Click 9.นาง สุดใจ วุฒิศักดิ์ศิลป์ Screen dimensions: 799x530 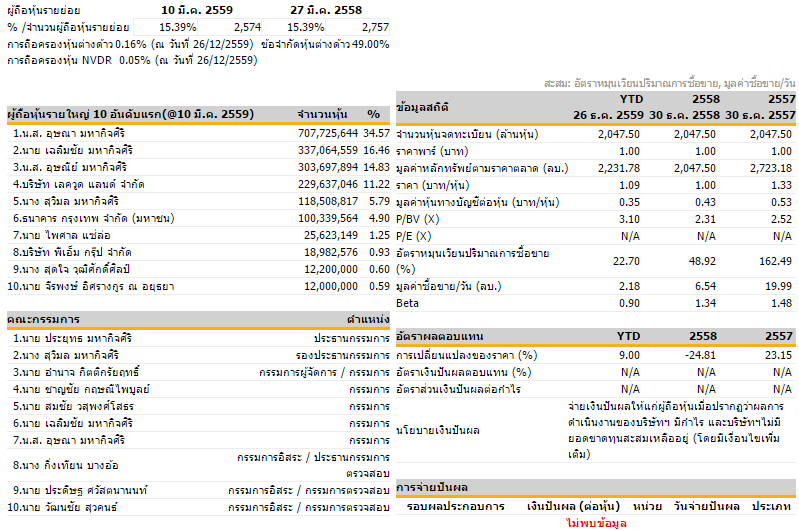[71, 269]
